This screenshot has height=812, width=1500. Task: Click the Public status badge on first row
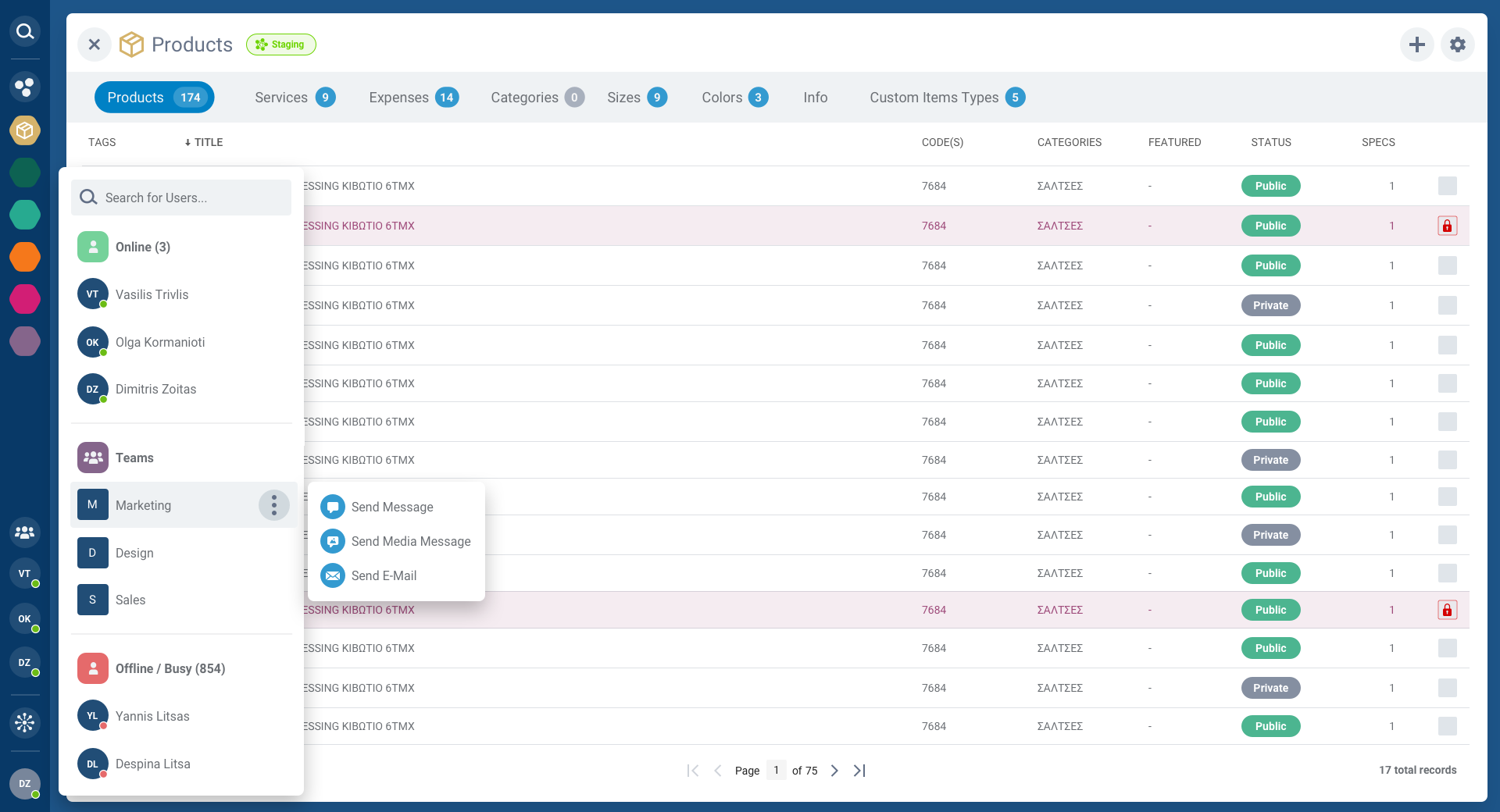1270,186
